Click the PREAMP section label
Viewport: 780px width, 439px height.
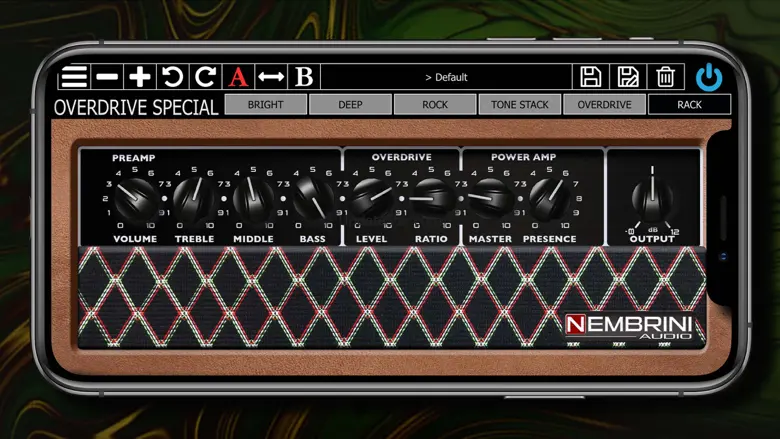pos(133,158)
